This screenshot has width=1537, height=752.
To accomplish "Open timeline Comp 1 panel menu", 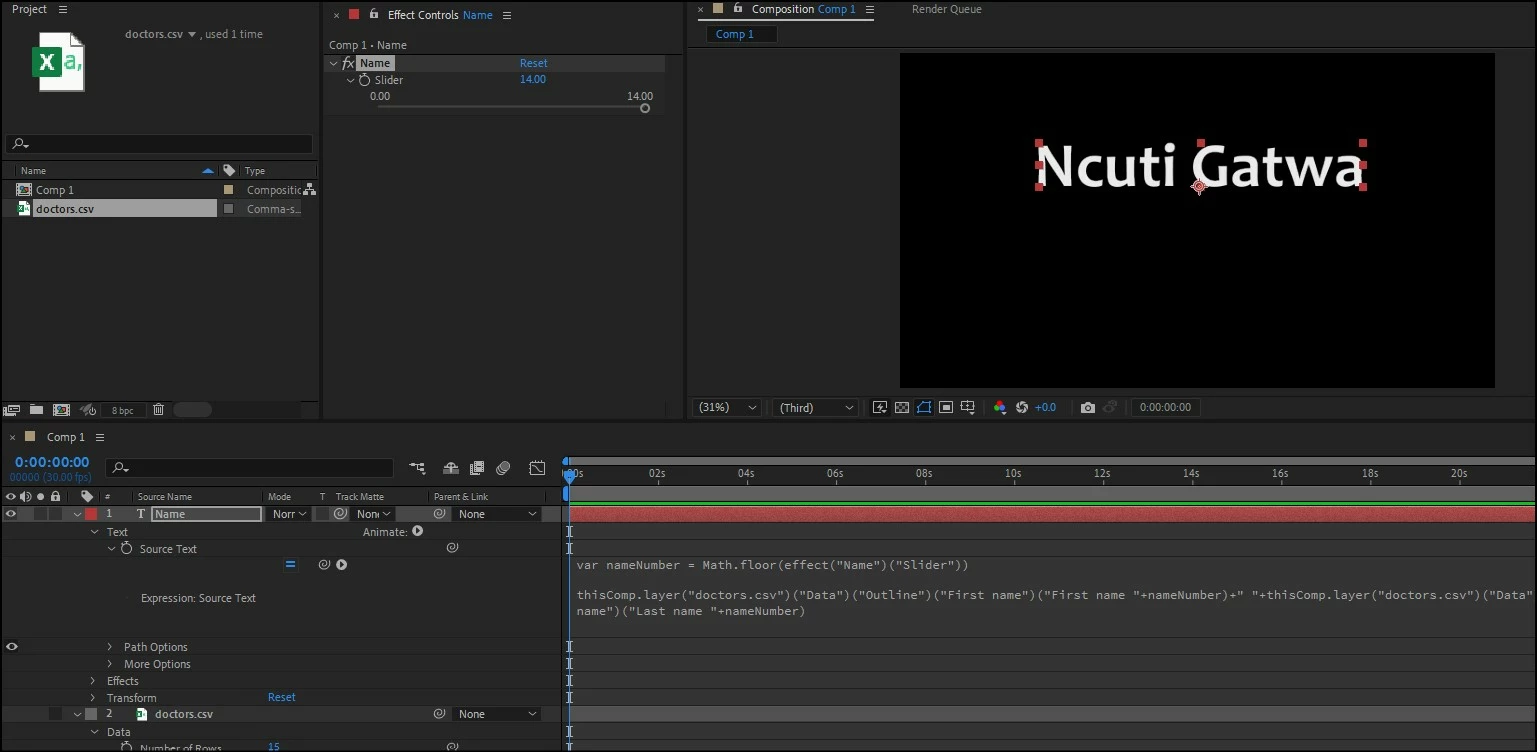I will tap(99, 437).
